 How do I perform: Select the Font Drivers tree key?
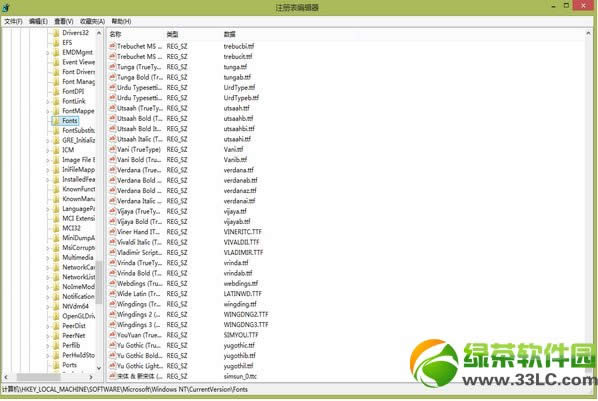(79, 72)
